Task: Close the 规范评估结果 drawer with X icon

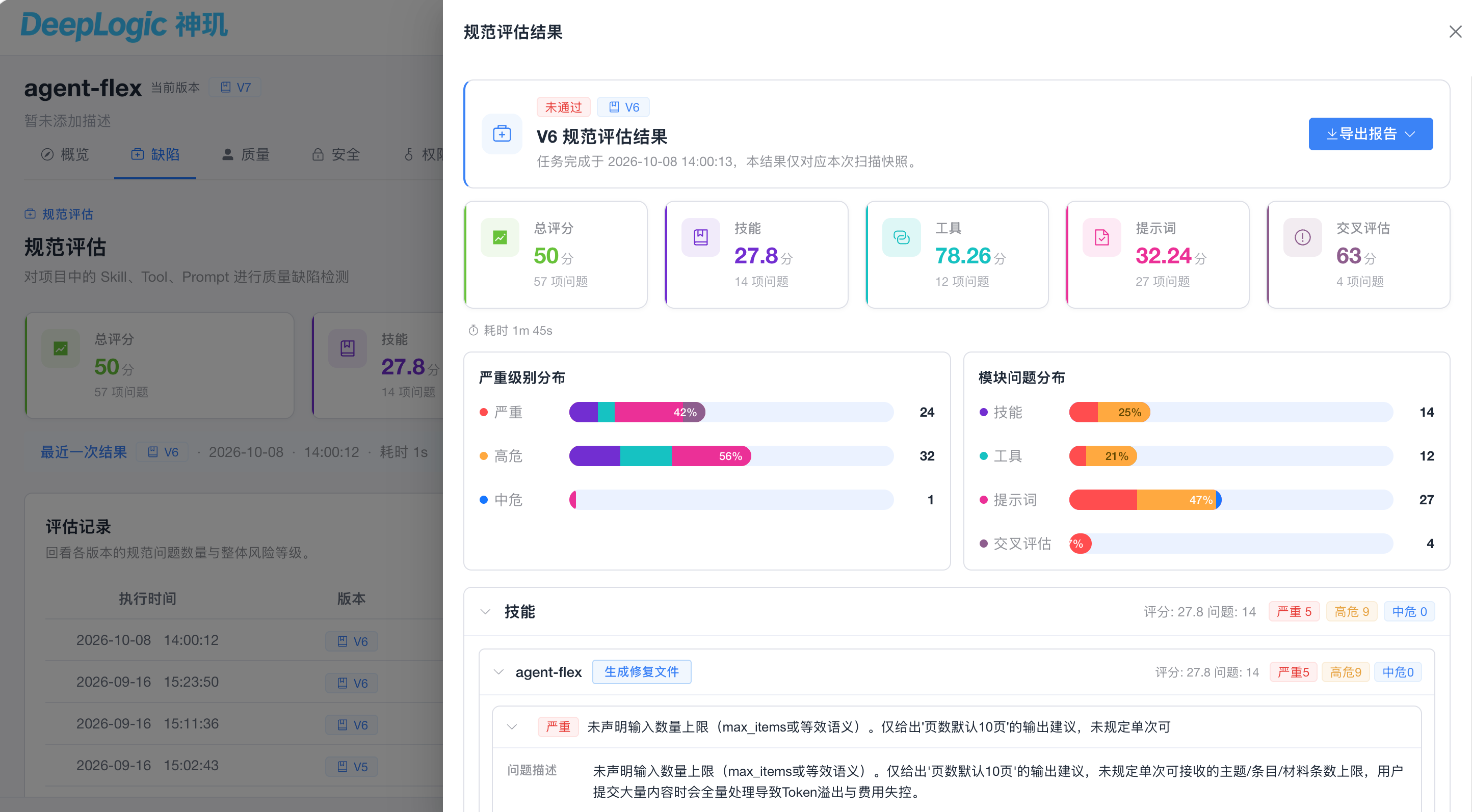Action: point(1455,32)
